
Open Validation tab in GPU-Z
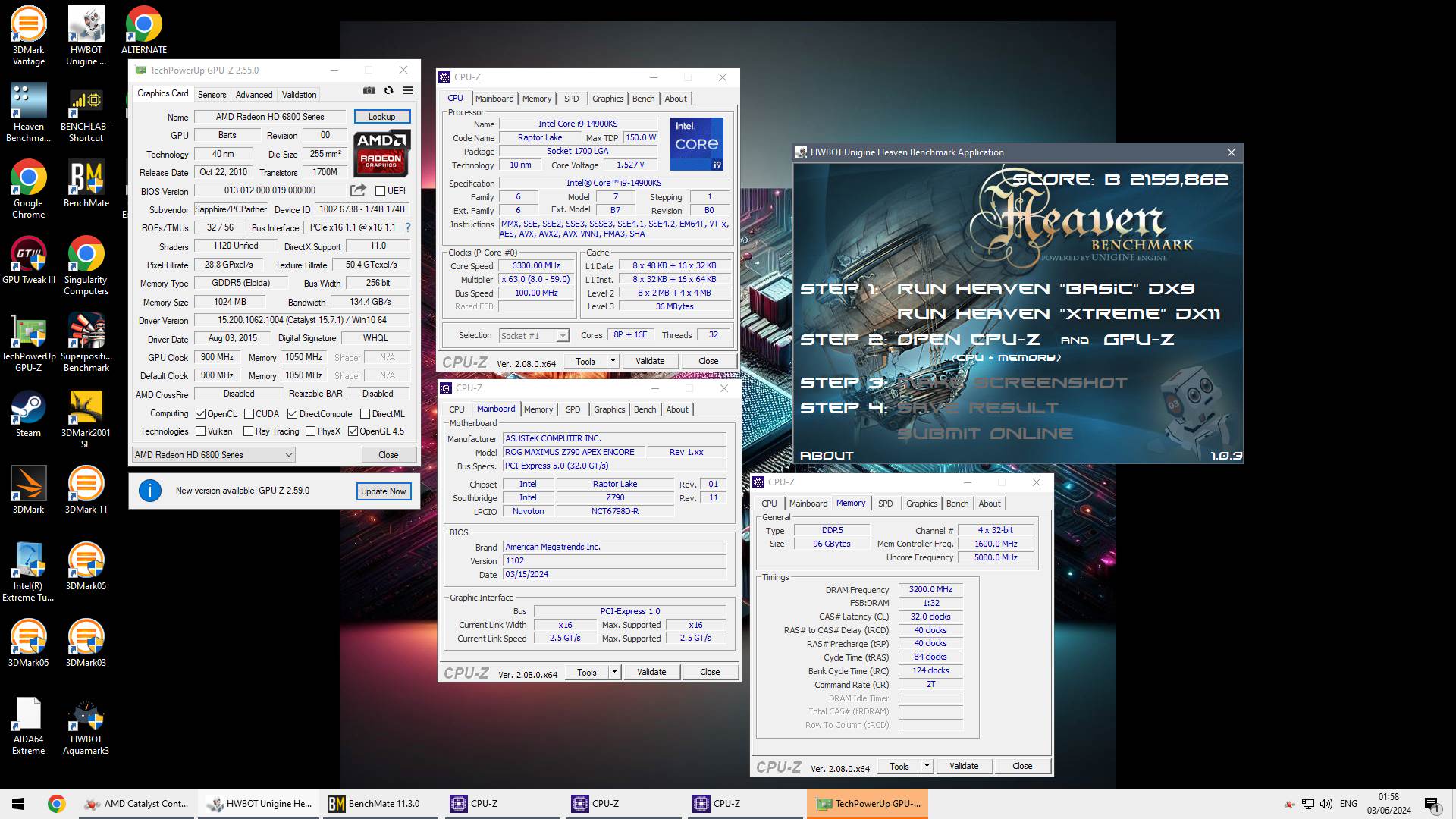tap(299, 95)
